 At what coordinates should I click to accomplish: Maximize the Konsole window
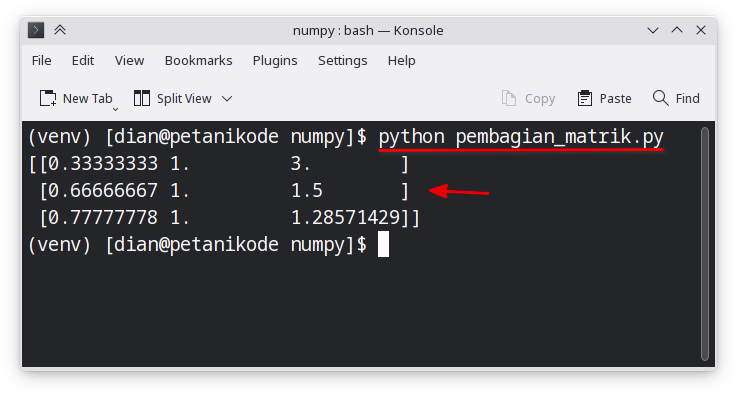(677, 30)
